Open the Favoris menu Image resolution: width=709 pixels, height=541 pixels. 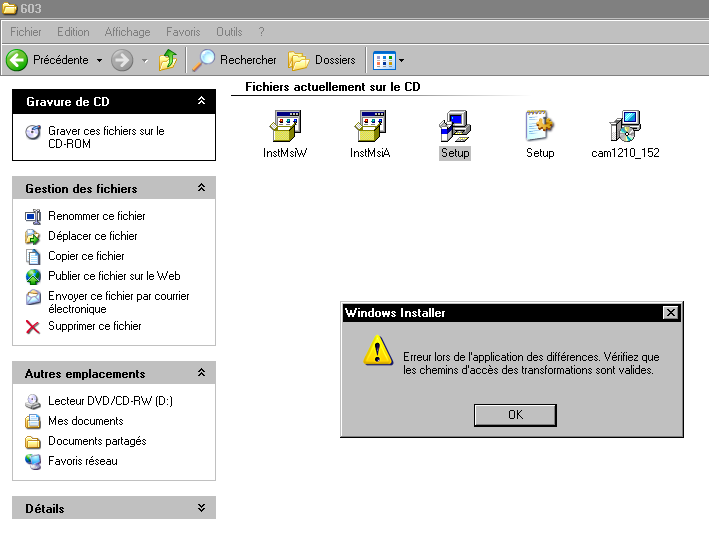point(183,32)
